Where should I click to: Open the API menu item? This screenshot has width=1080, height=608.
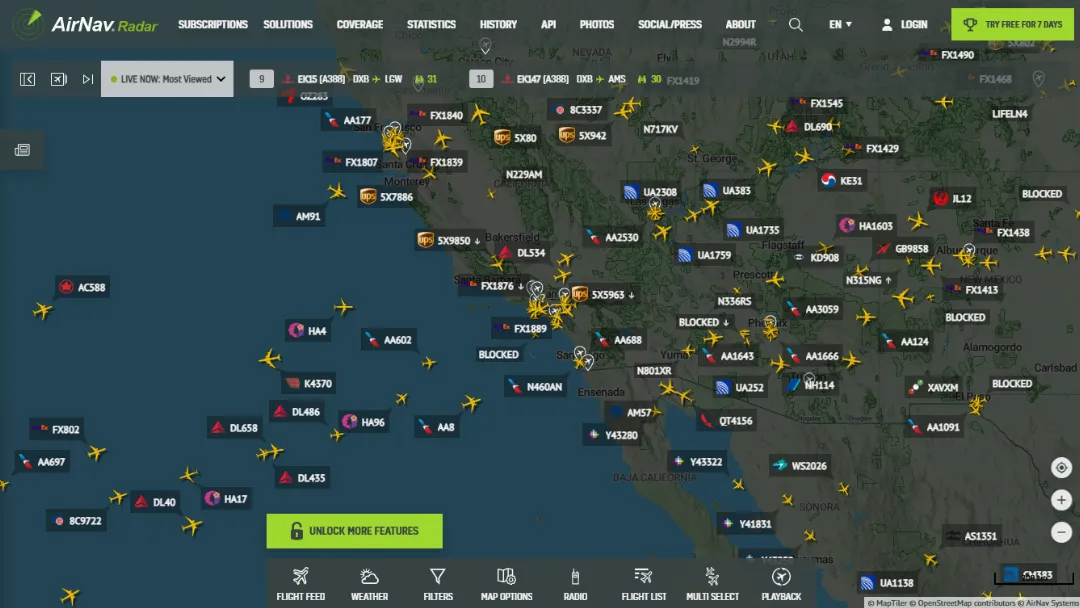[548, 25]
